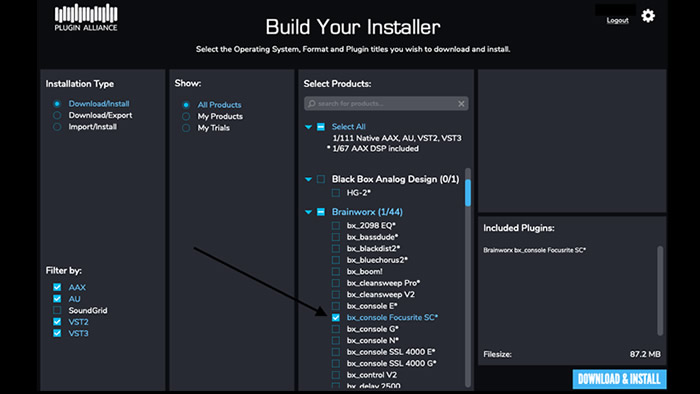Uncheck the AAX format filter
This screenshot has width=700, height=394.
click(57, 287)
